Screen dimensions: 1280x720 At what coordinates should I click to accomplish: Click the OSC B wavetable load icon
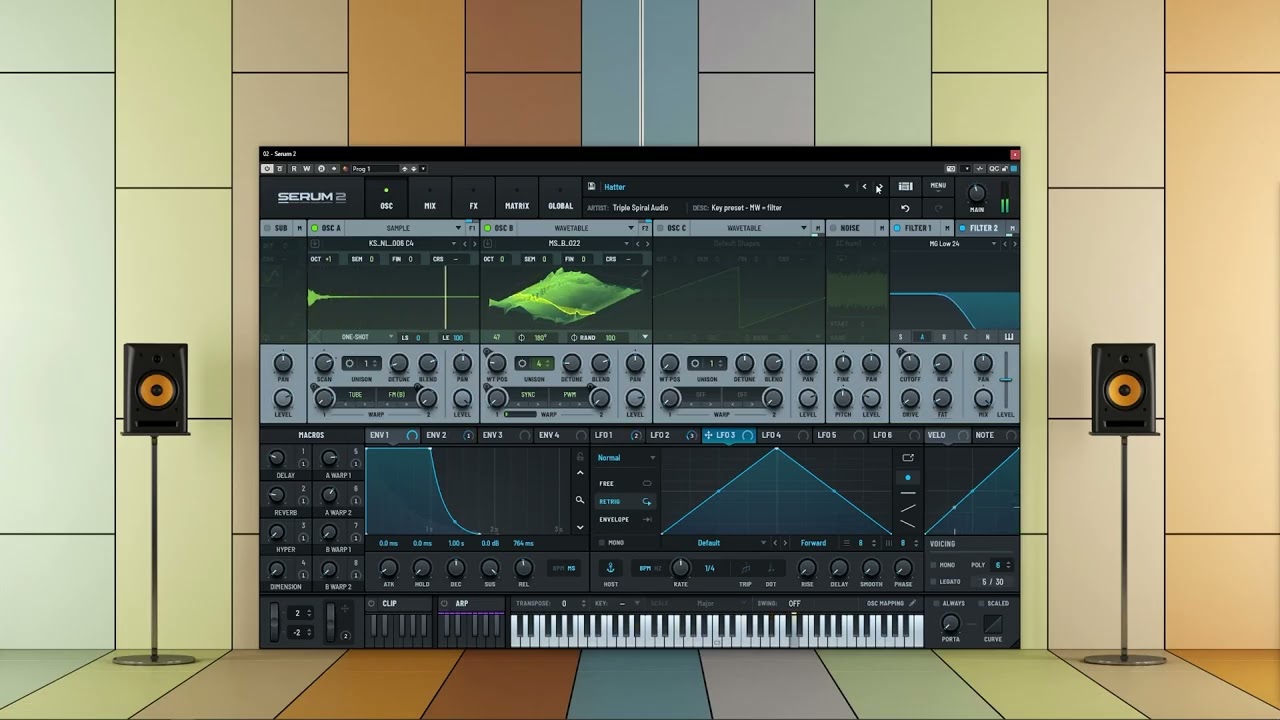point(489,243)
